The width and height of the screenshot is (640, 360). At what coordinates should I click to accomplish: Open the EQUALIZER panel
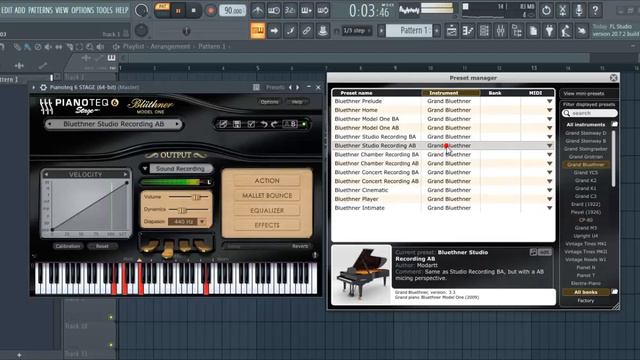pyautogui.click(x=267, y=210)
